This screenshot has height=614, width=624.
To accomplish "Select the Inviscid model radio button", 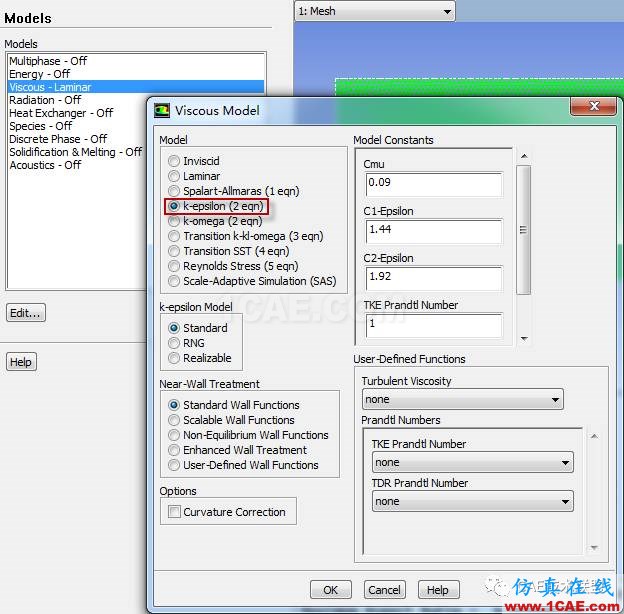I will click(x=174, y=161).
